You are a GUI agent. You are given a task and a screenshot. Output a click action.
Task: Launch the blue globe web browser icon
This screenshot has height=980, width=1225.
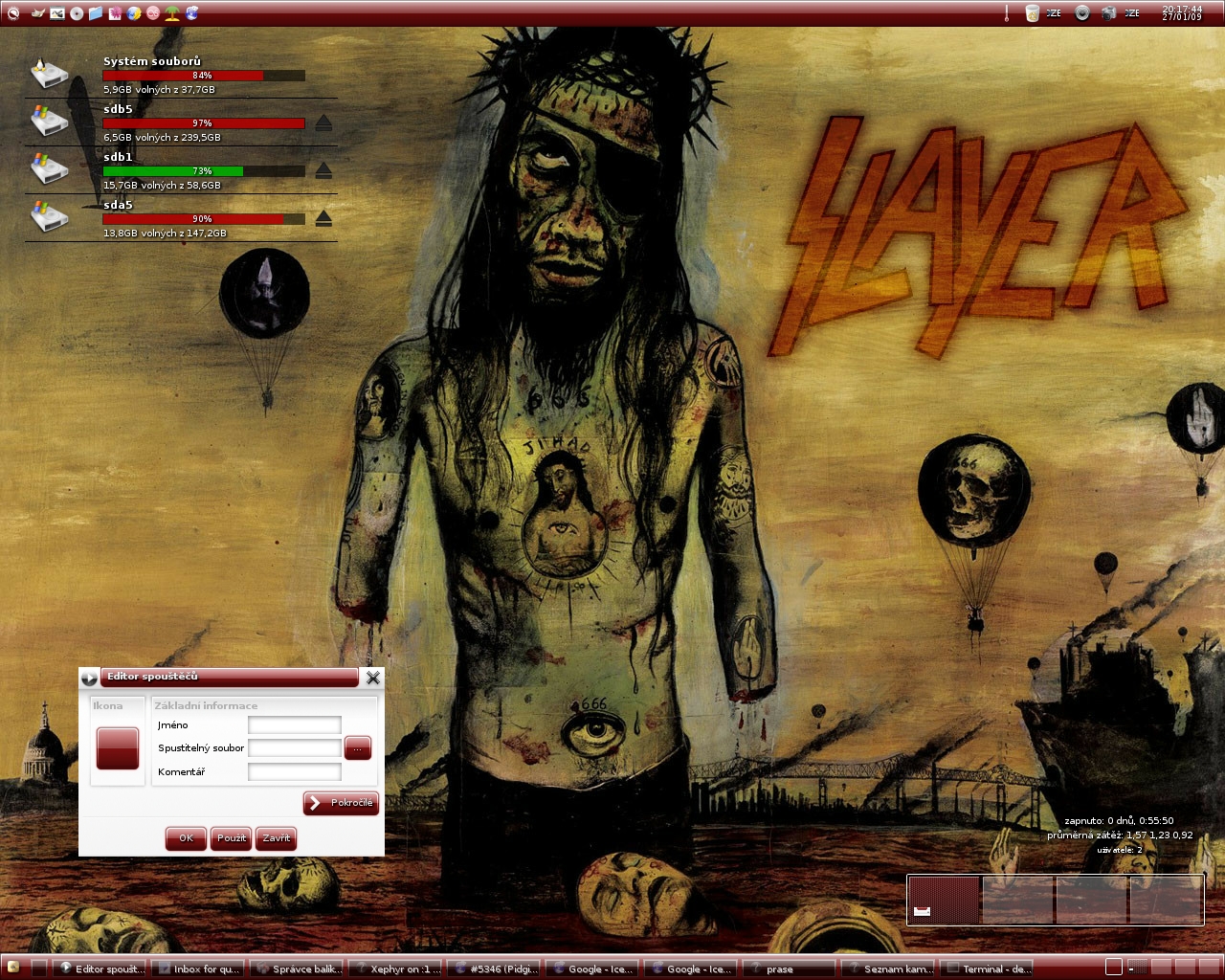tap(191, 13)
